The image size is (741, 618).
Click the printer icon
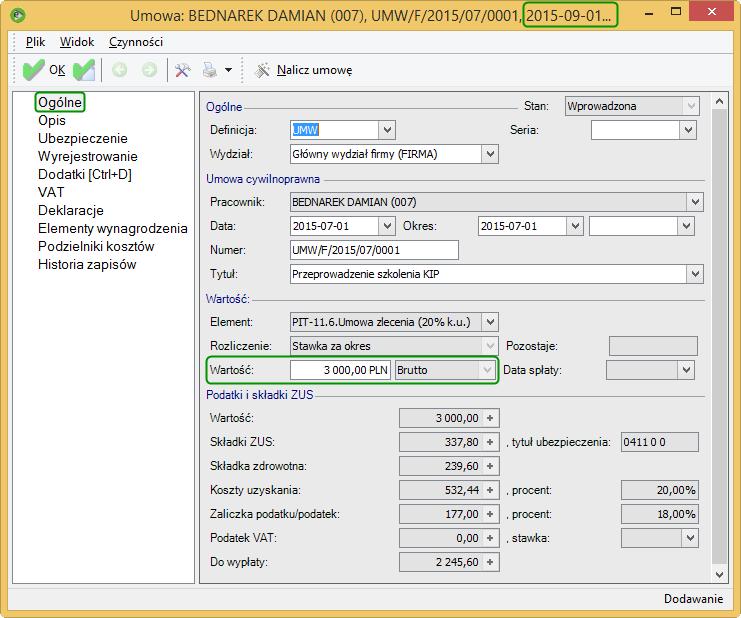[209, 70]
